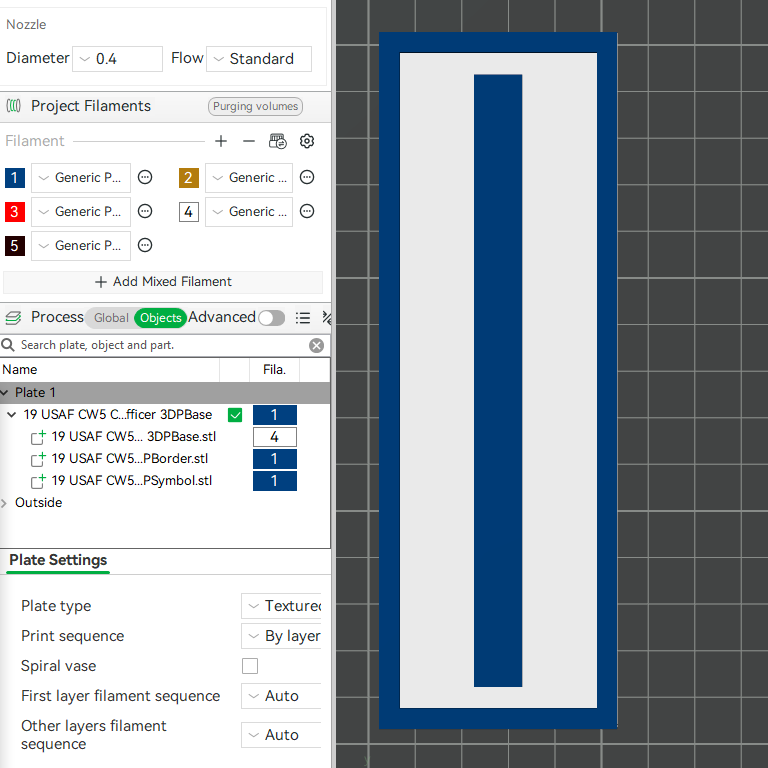
Task: Open the nozzle Flow dropdown
Action: pos(259,59)
